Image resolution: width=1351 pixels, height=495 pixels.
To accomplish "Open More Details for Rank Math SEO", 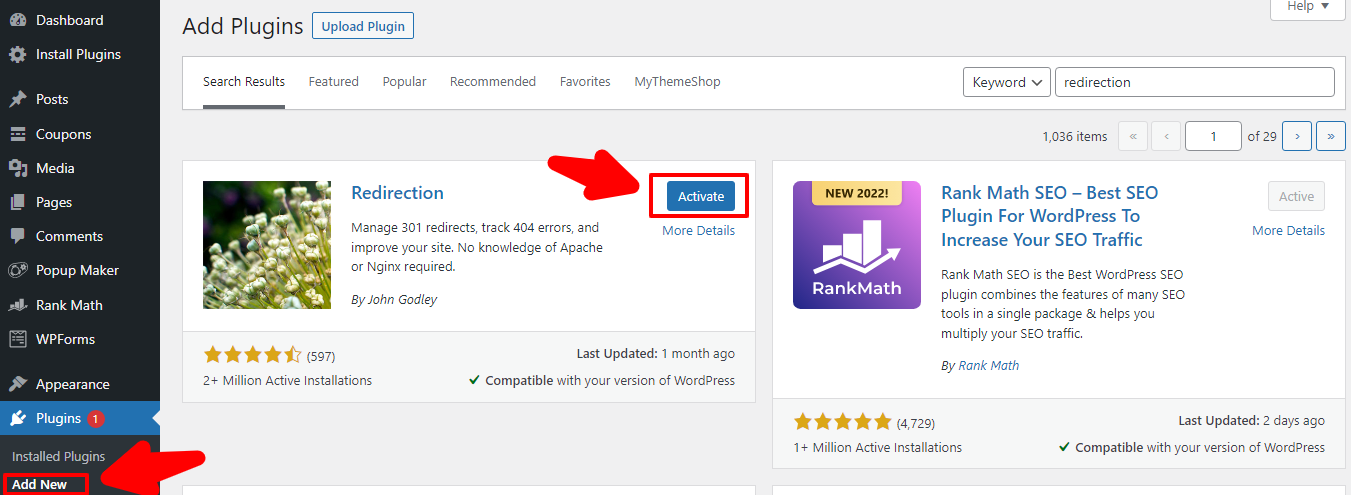I will pyautogui.click(x=1288, y=231).
